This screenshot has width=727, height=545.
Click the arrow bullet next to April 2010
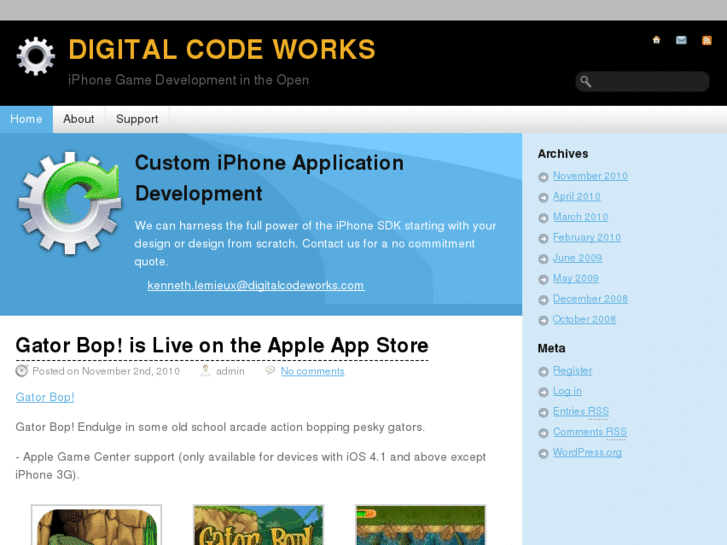point(543,198)
